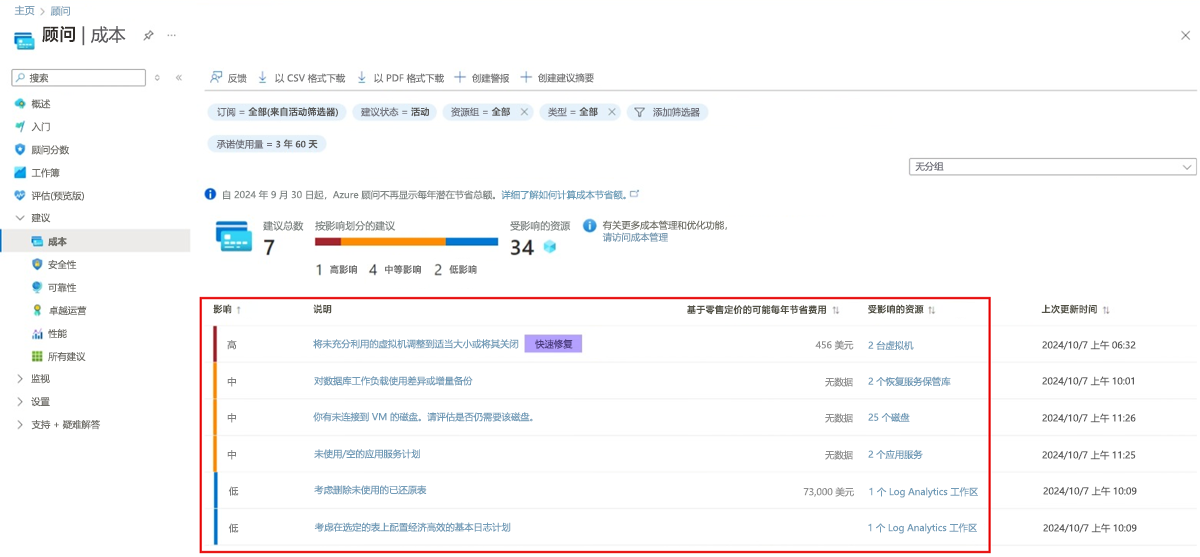Open the 所有建议 grid icon
The width and height of the screenshot is (1200, 557).
(37, 357)
